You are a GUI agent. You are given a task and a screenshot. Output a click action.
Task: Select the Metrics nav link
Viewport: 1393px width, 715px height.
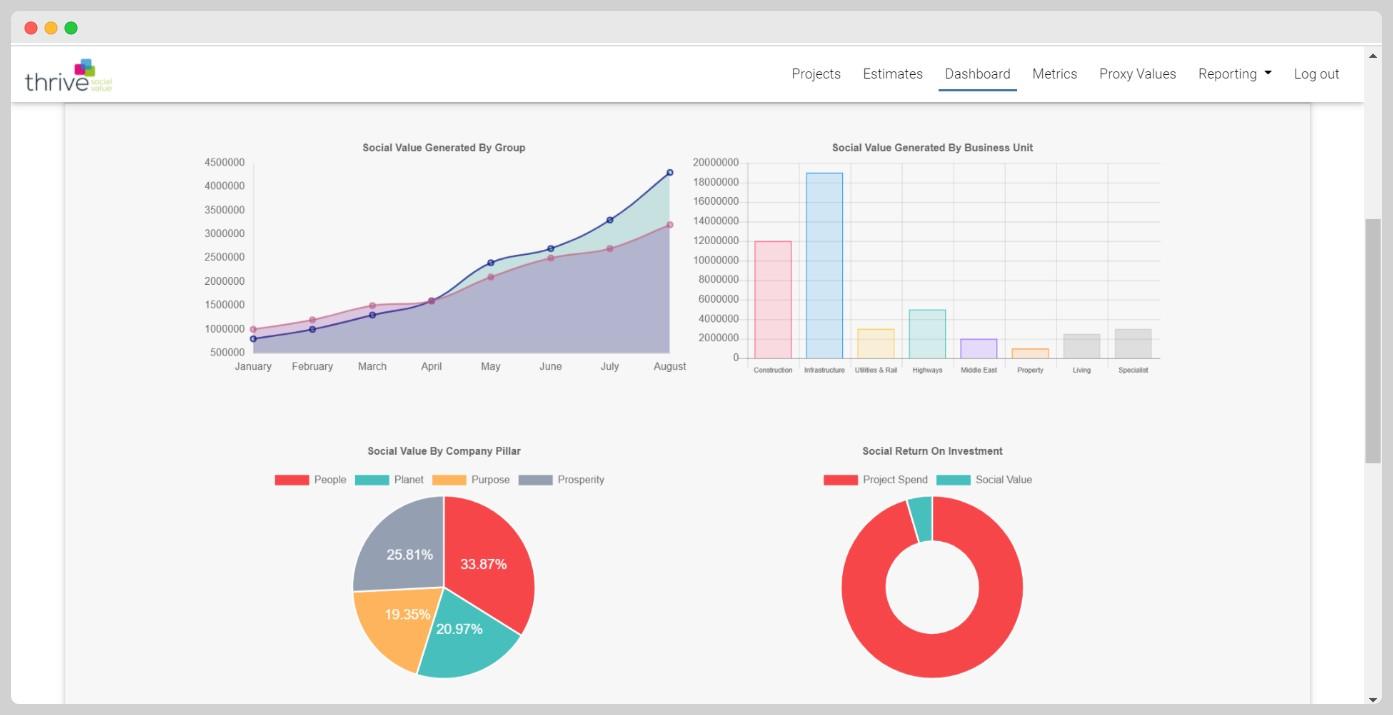pyautogui.click(x=1055, y=74)
